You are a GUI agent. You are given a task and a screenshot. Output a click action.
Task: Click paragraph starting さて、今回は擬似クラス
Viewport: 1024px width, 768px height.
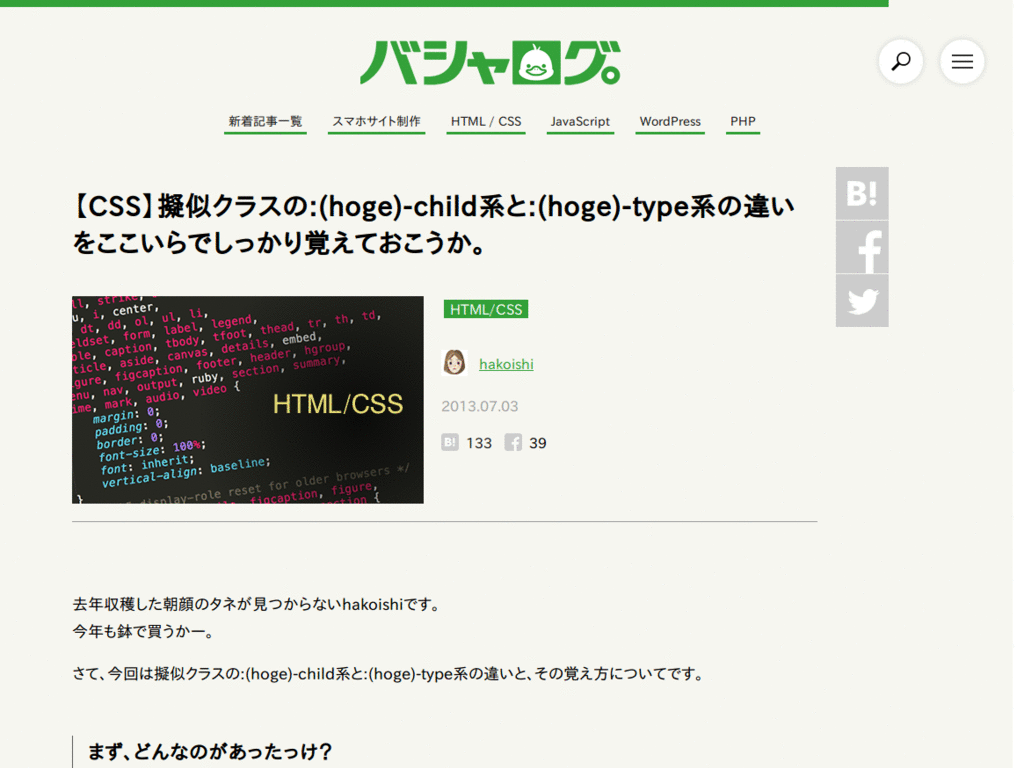(x=389, y=674)
